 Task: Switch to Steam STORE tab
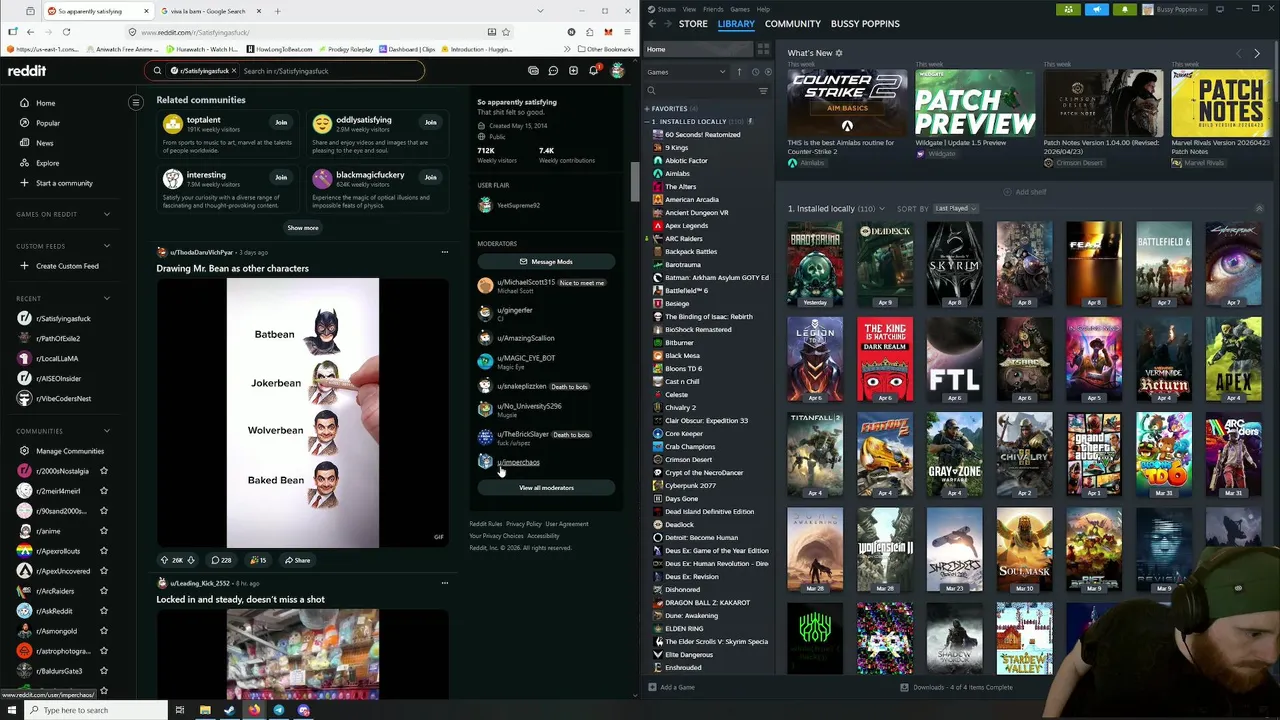click(x=693, y=23)
